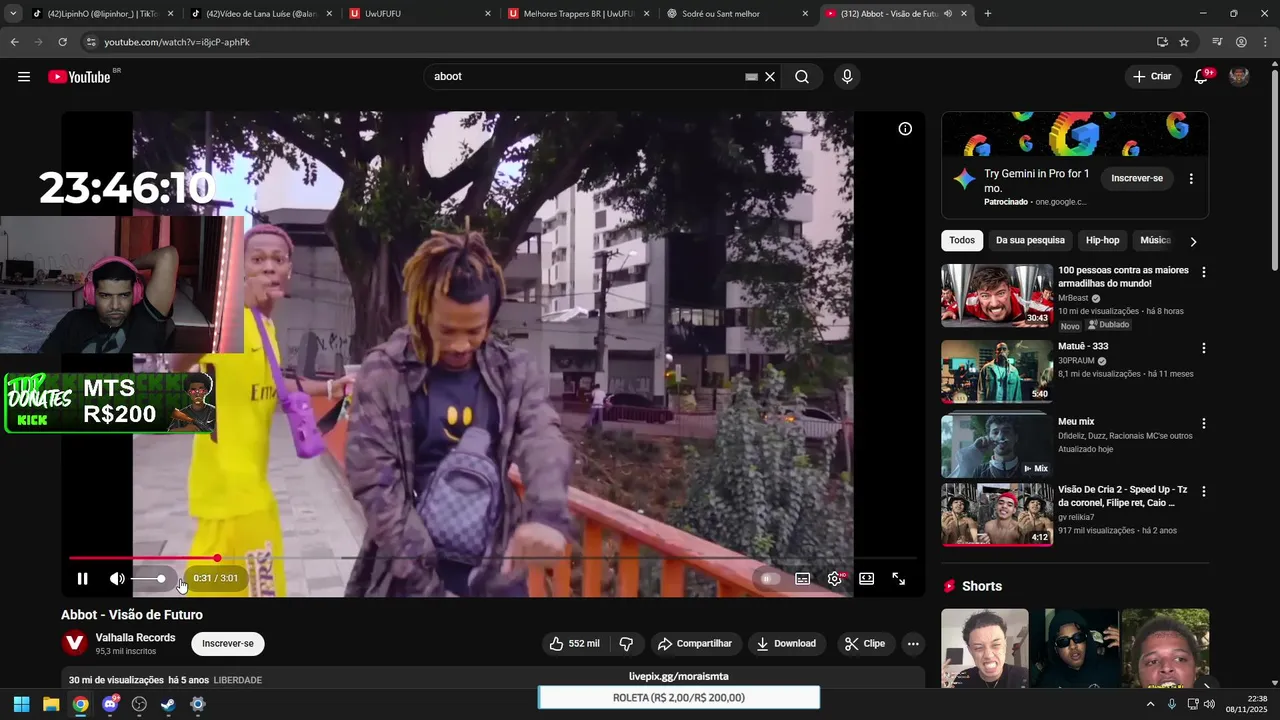Open the Meu mix playlist thumbnail
The width and height of the screenshot is (1280, 720).
tap(997, 446)
